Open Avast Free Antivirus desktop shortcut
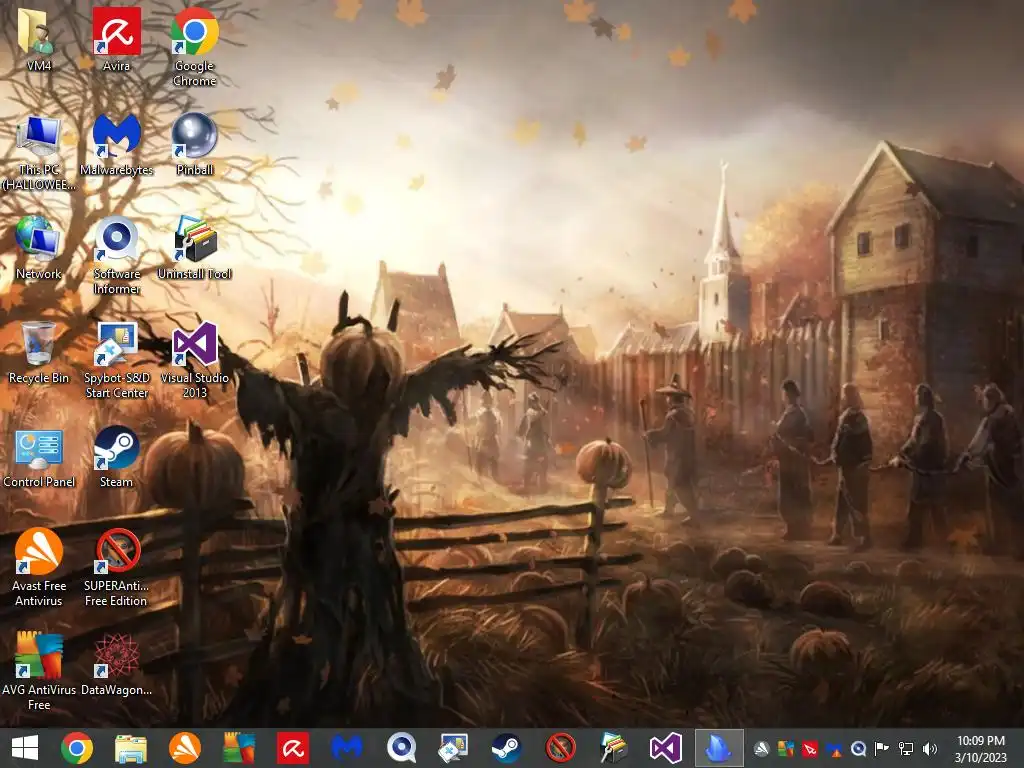Image resolution: width=1024 pixels, height=768 pixels. [39, 568]
